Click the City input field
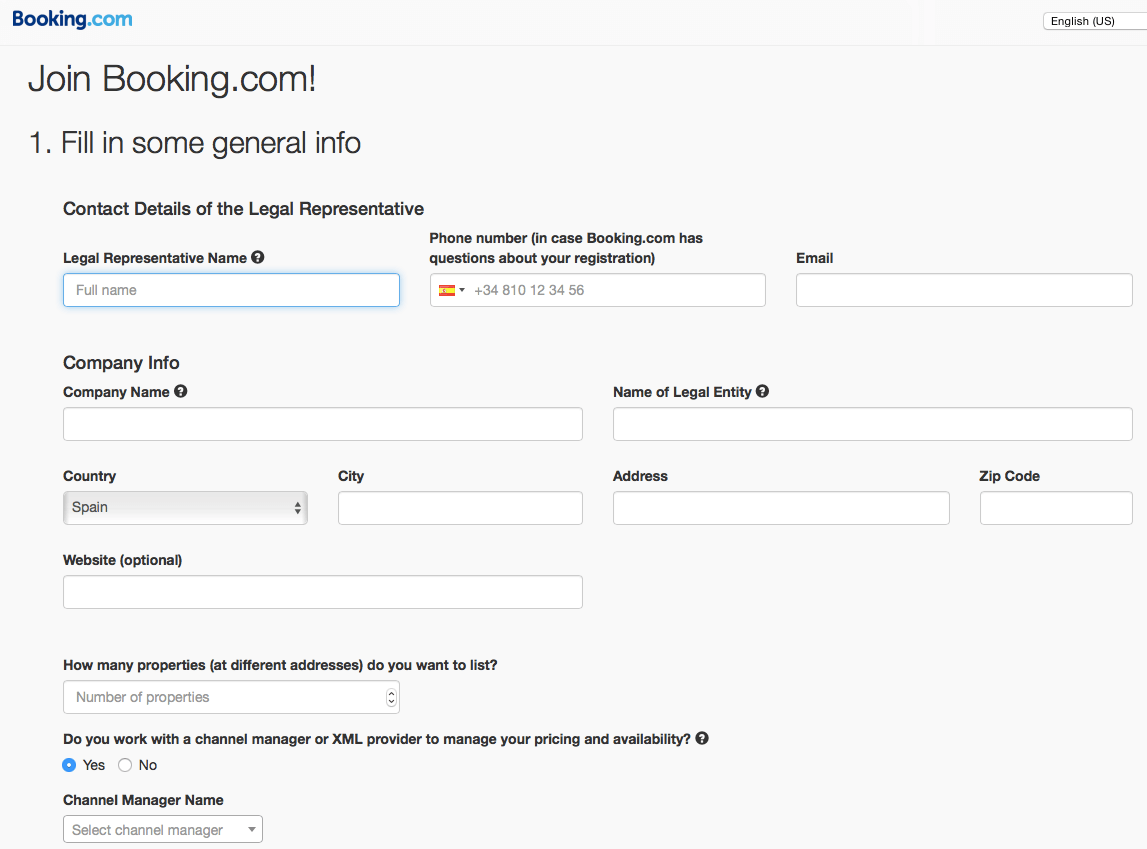The width and height of the screenshot is (1147, 849). coord(460,508)
